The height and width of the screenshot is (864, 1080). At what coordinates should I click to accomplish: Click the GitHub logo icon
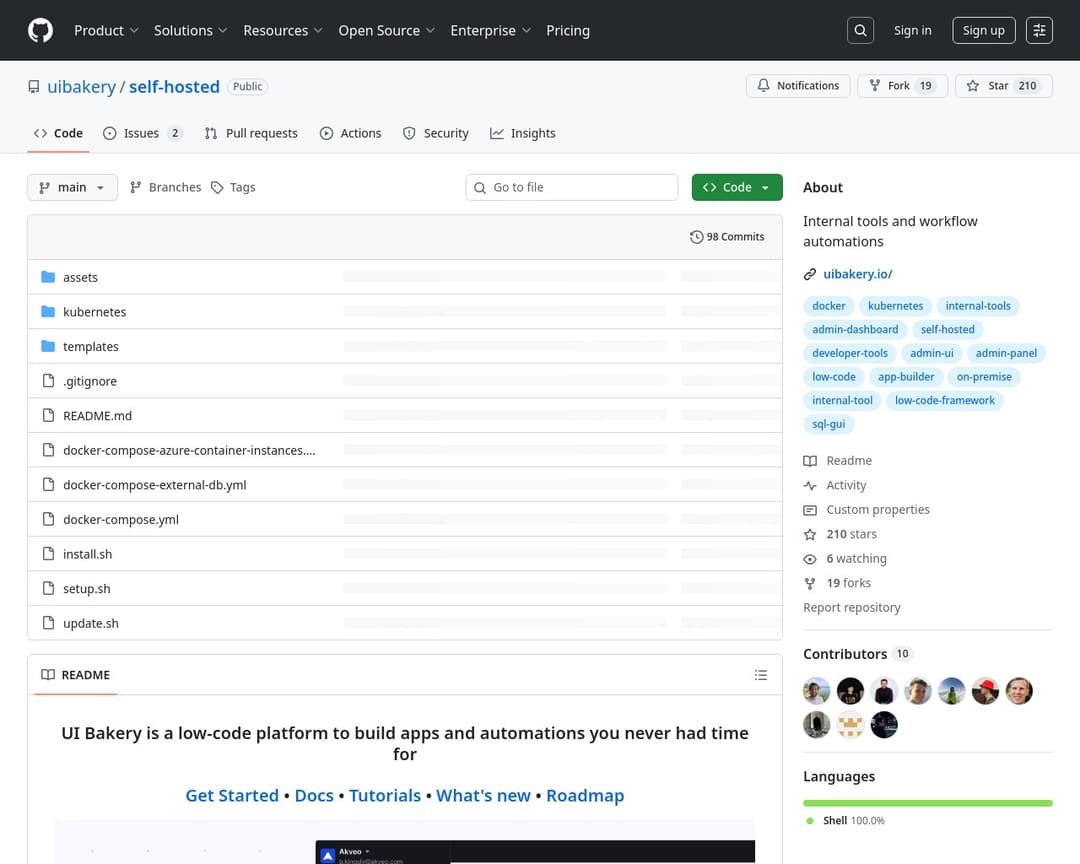pyautogui.click(x=40, y=30)
